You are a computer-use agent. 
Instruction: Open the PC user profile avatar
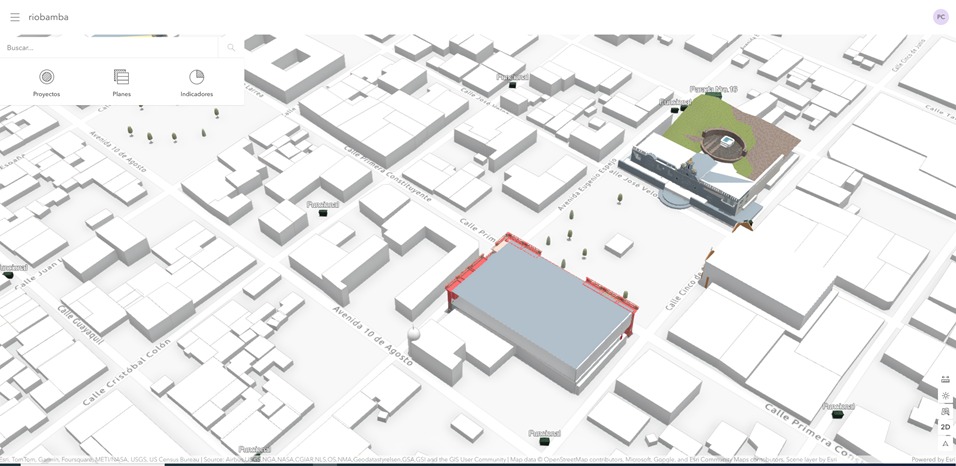940,17
